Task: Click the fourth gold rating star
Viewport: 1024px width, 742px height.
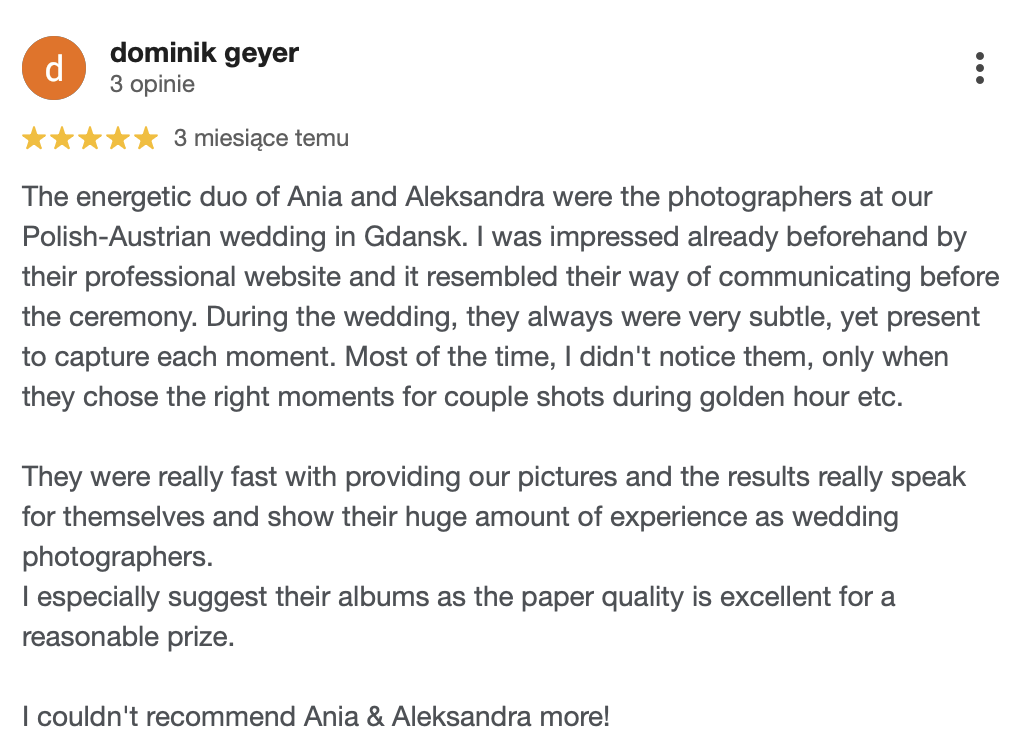Action: (118, 139)
